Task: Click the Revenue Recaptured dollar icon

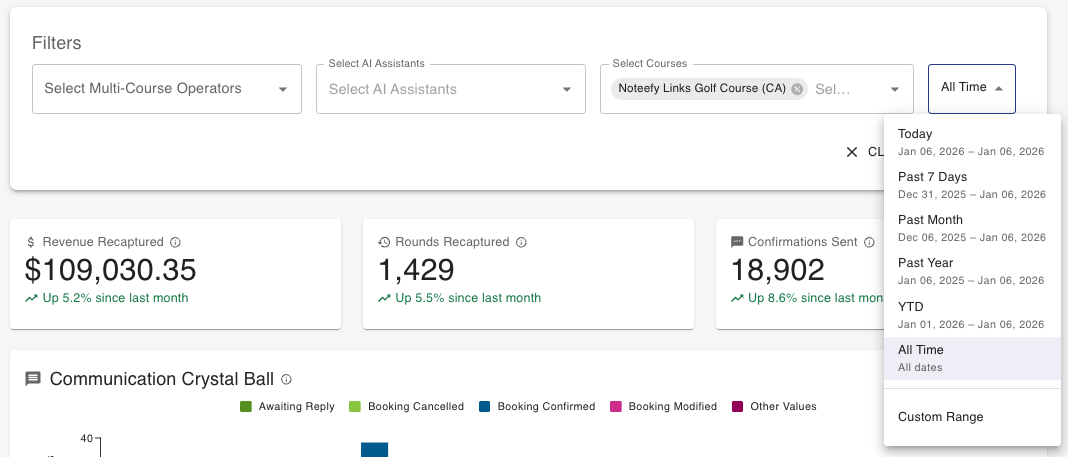Action: [x=31, y=242]
